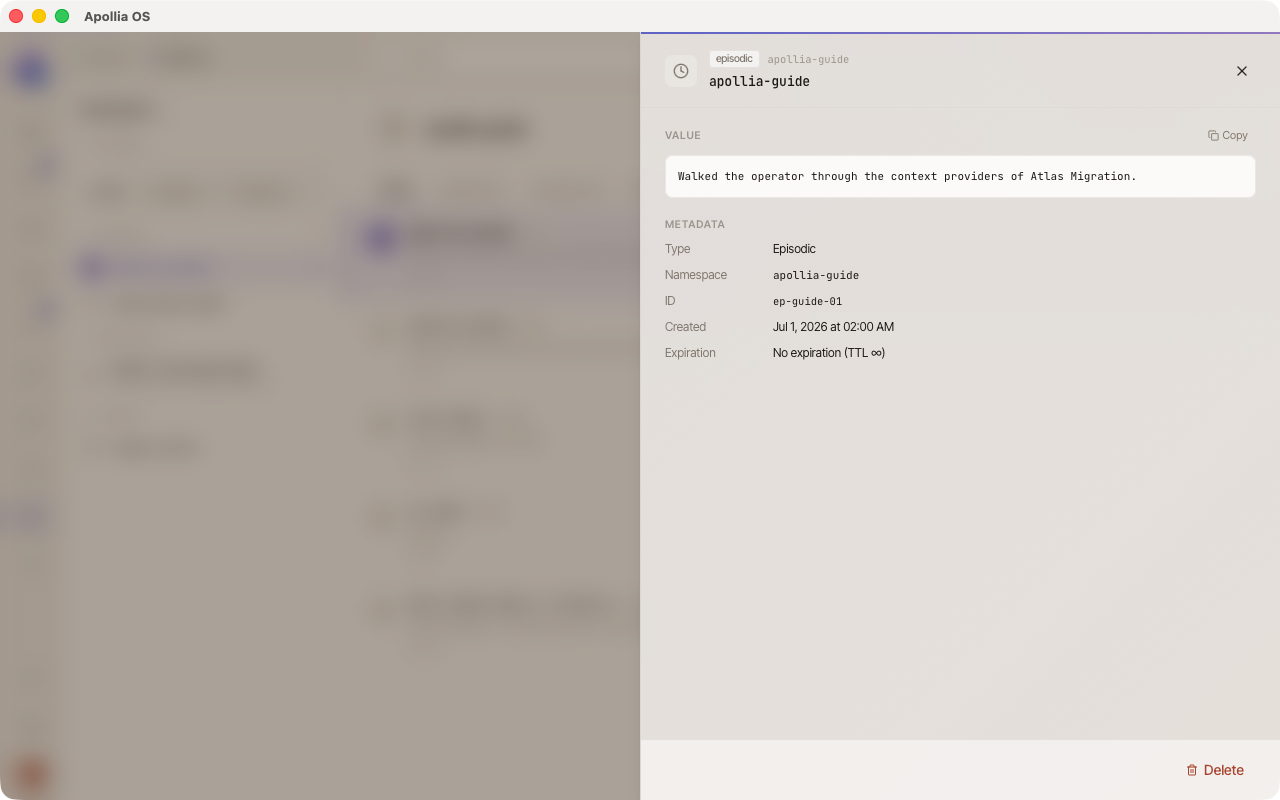This screenshot has height=800, width=1280.
Task: Click the grey apollia-guide namespace beside the badge
Action: tap(808, 60)
